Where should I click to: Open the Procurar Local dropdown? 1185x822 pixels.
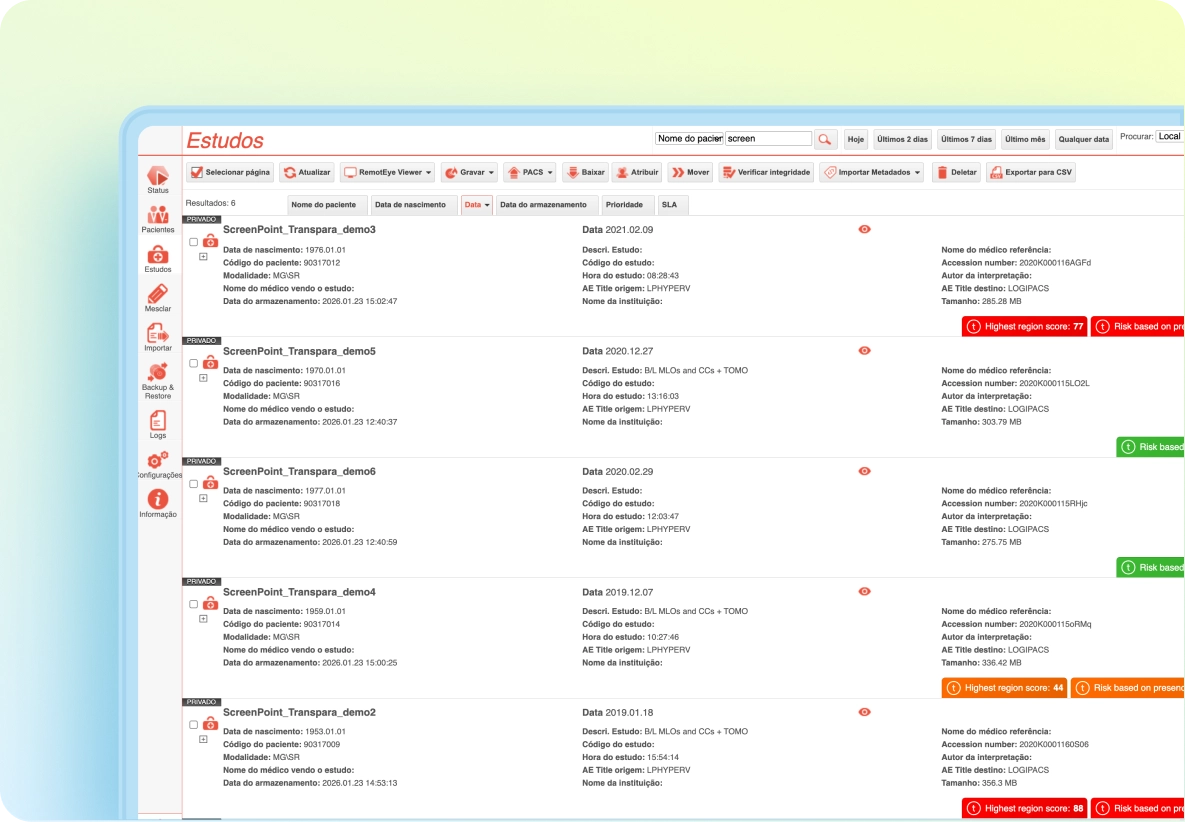(x=1170, y=137)
